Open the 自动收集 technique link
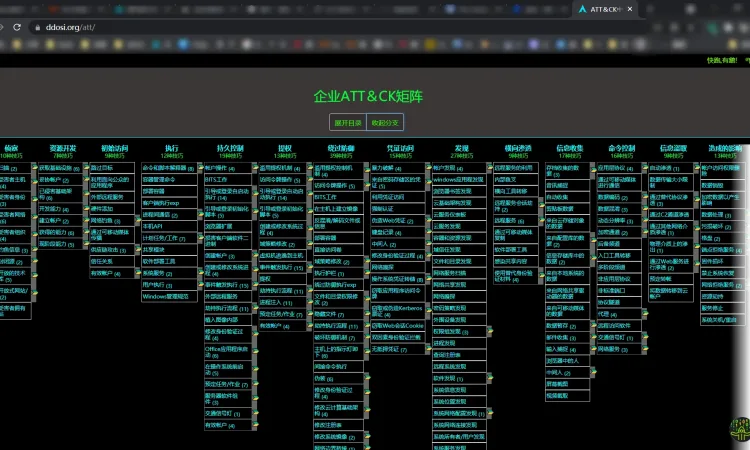Screen dimensions: 750x450 tap(557, 197)
